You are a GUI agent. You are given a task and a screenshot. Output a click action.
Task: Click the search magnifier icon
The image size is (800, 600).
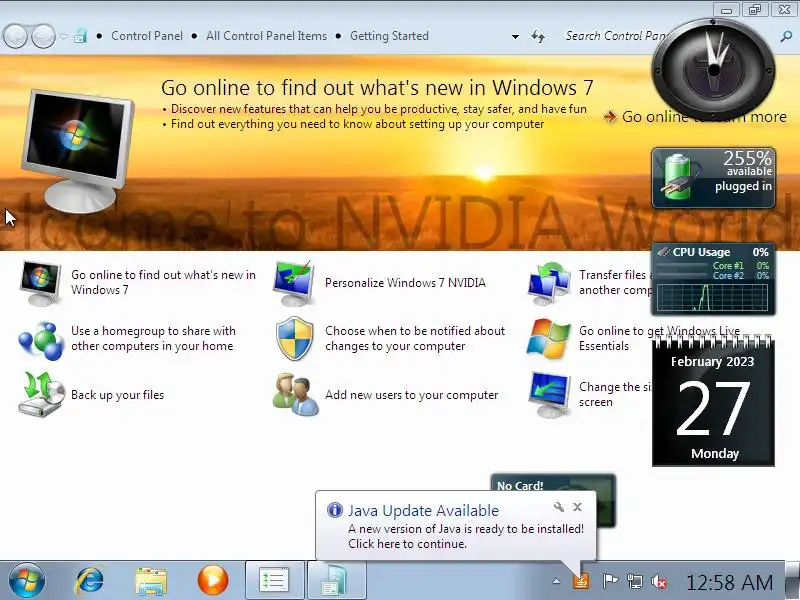[786, 36]
